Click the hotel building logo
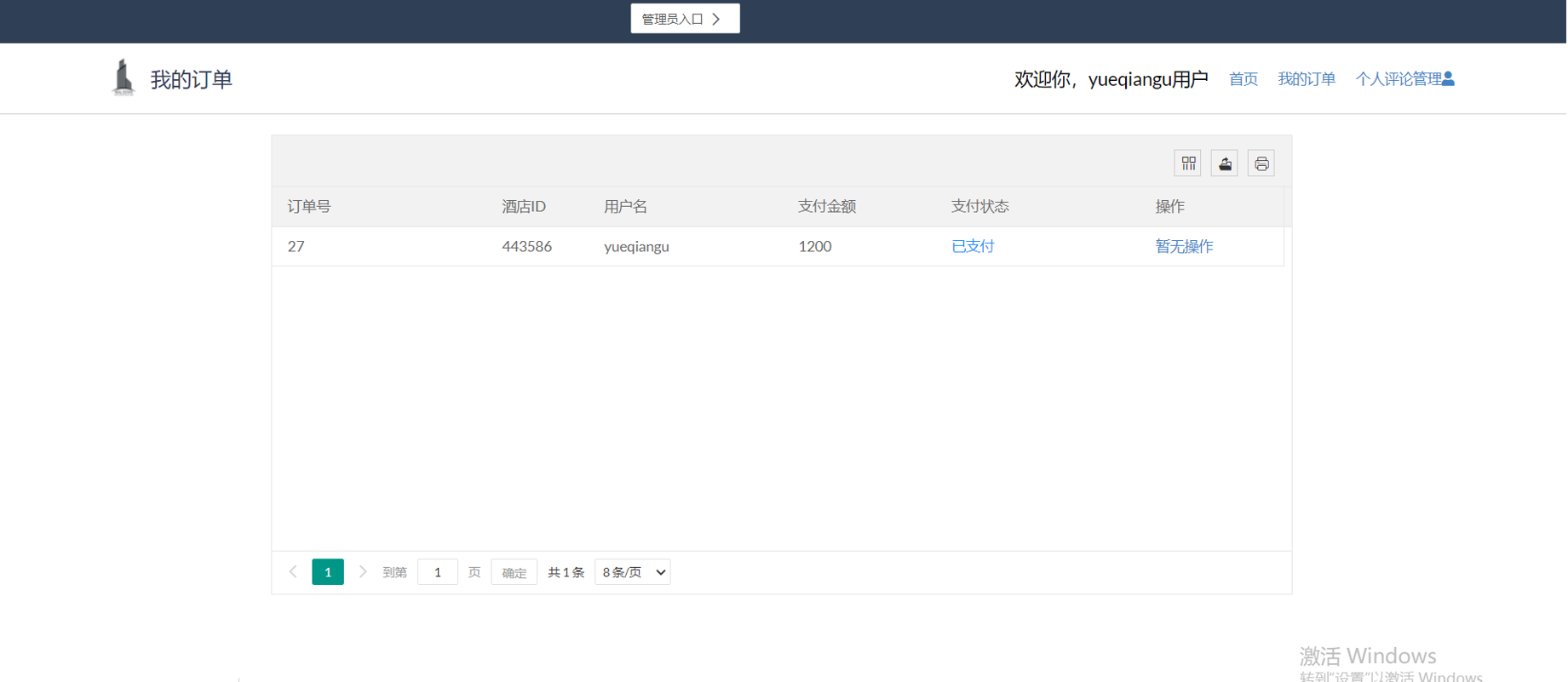Image resolution: width=1568 pixels, height=682 pixels. point(123,77)
